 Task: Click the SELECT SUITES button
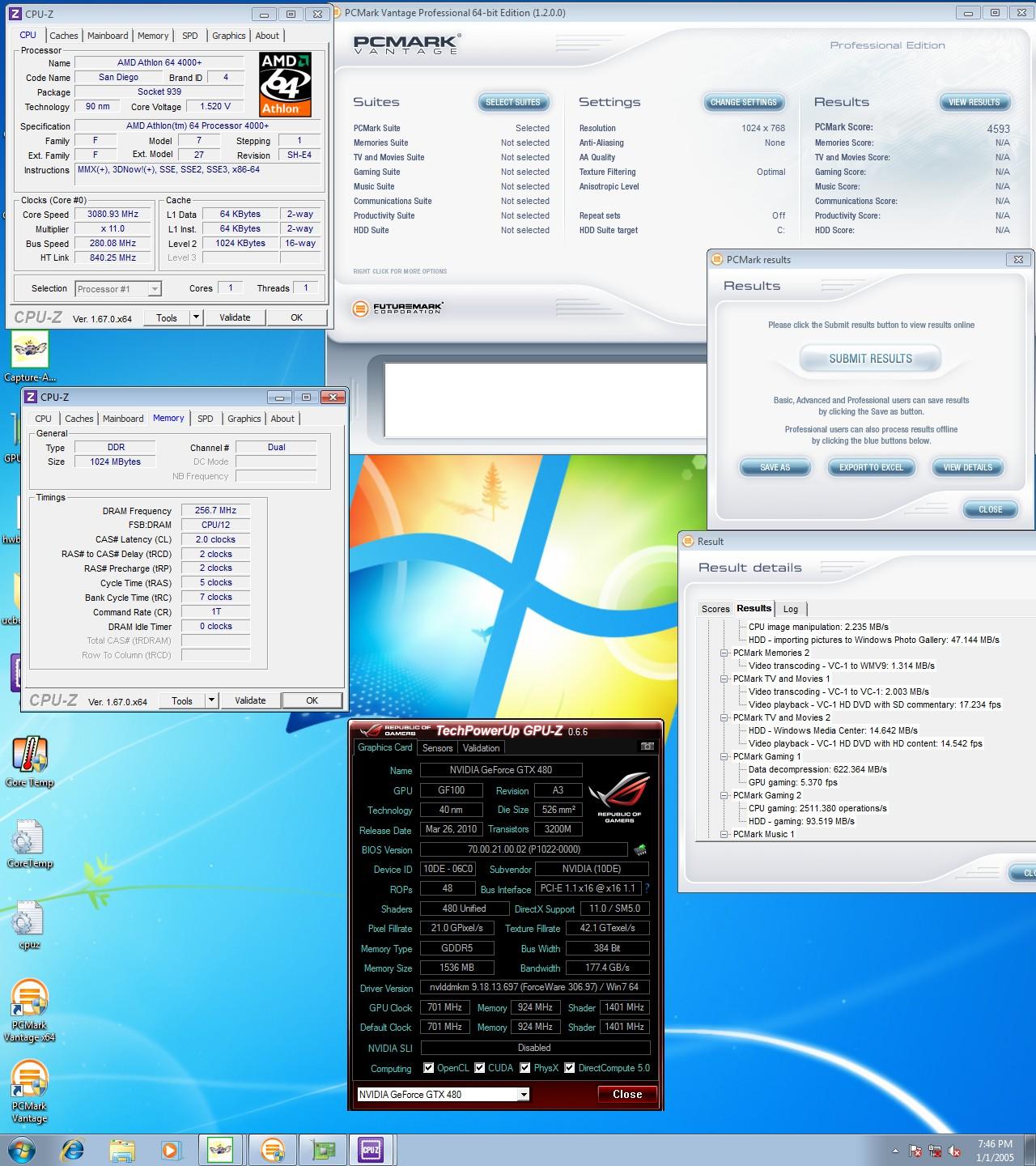point(513,102)
